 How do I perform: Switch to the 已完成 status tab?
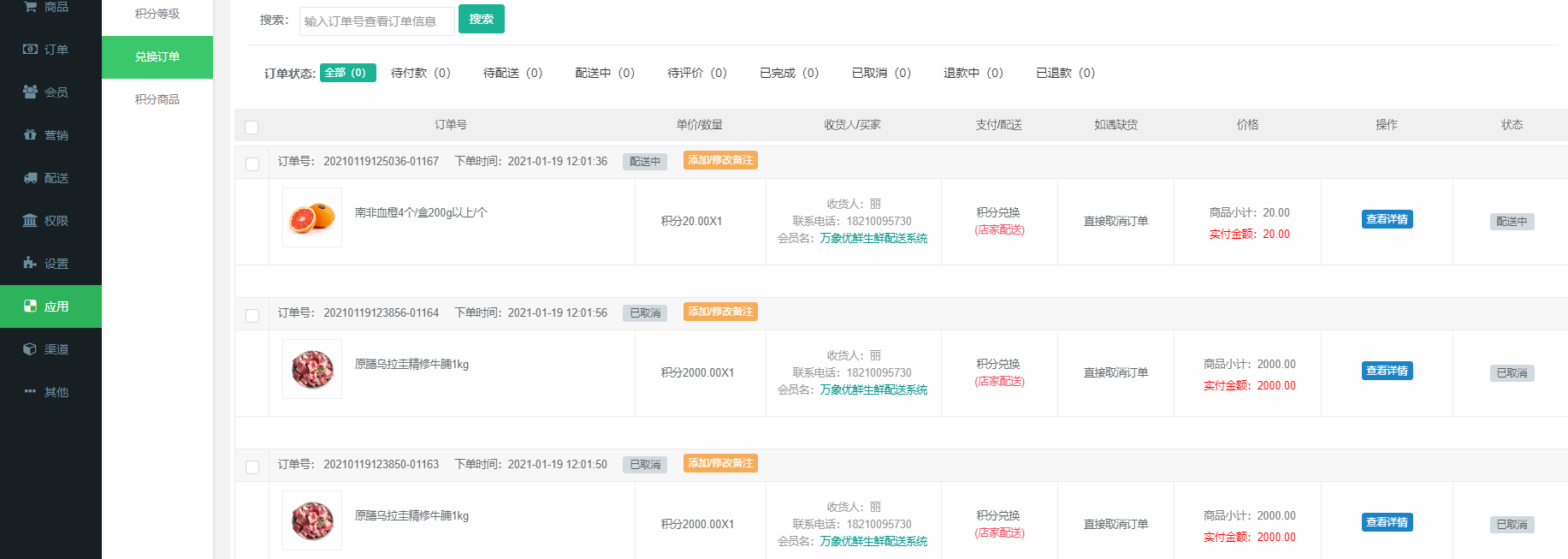click(789, 73)
